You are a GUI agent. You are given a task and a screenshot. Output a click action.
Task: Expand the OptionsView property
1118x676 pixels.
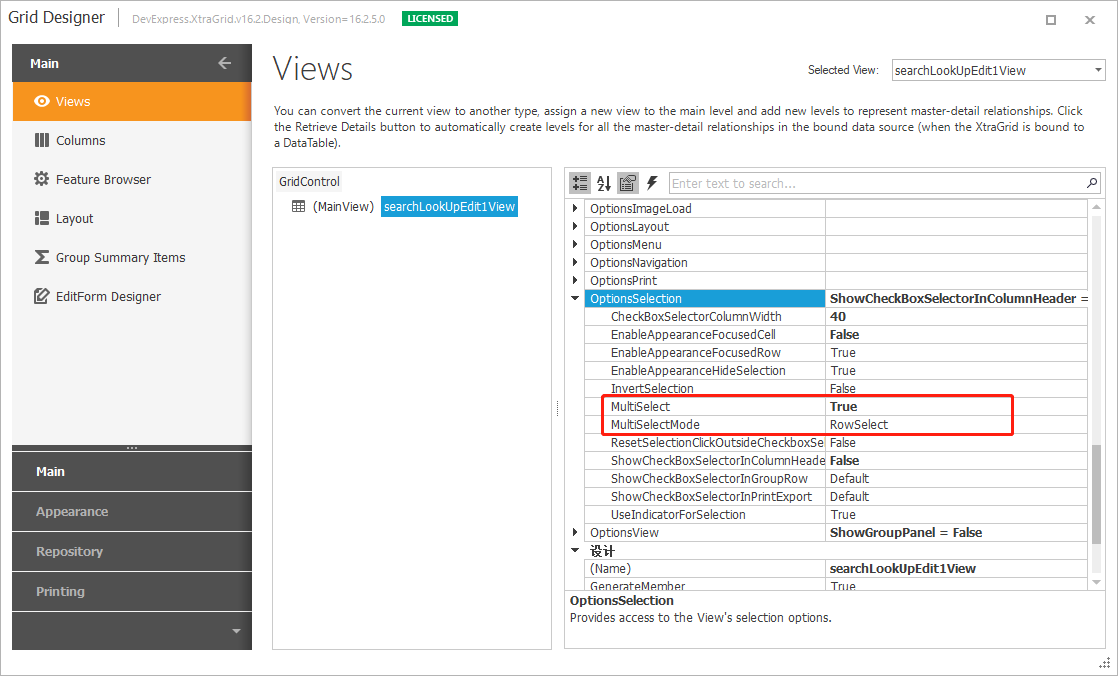click(575, 532)
